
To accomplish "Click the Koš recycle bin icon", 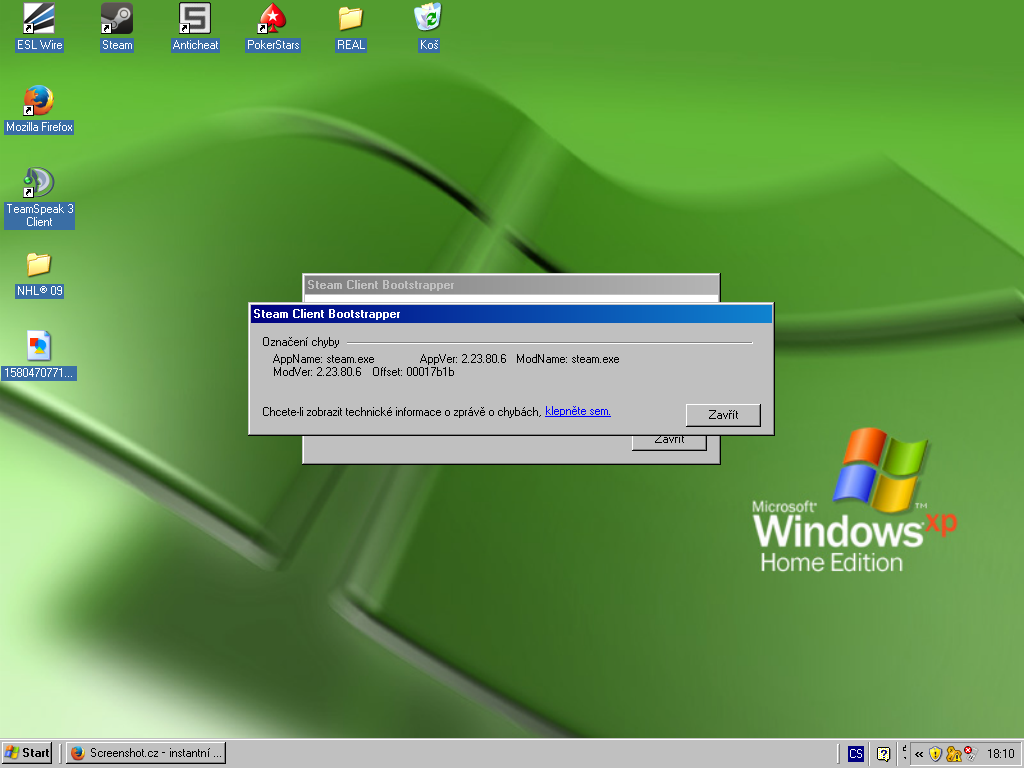I will point(428,19).
